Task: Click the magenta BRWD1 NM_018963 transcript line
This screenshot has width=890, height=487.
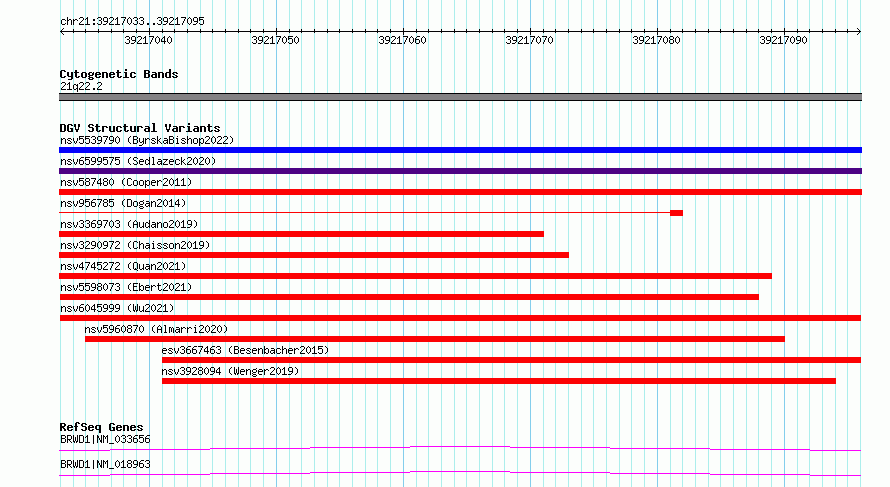Action: (x=460, y=473)
